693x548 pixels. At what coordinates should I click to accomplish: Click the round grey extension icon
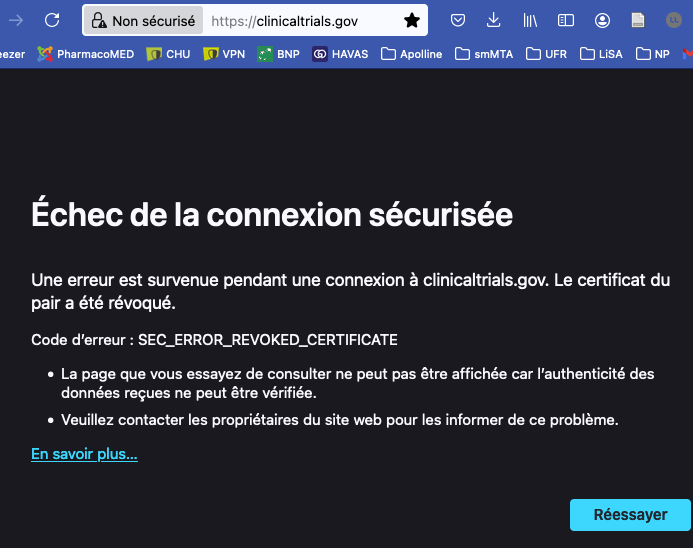[674, 20]
